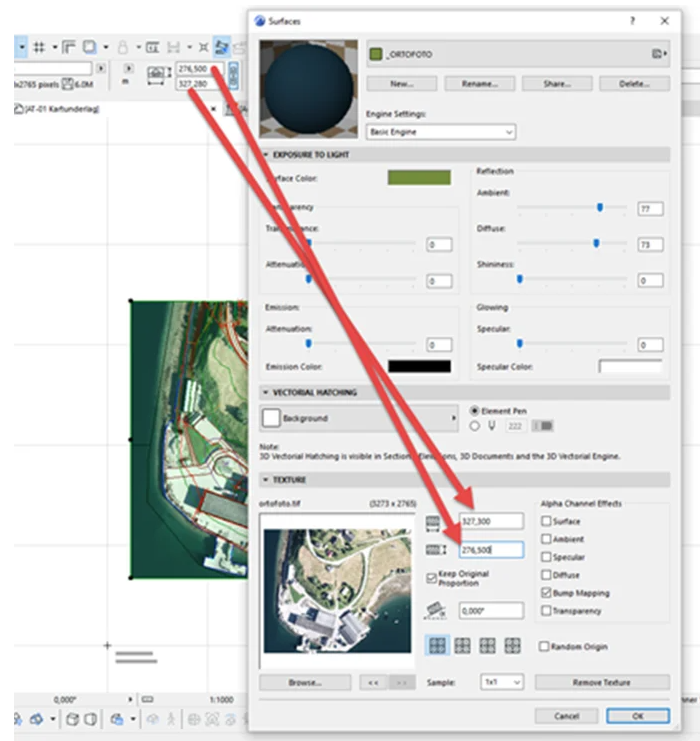
Task: Click the padlock icon in the toolbar
Action: click(x=124, y=47)
